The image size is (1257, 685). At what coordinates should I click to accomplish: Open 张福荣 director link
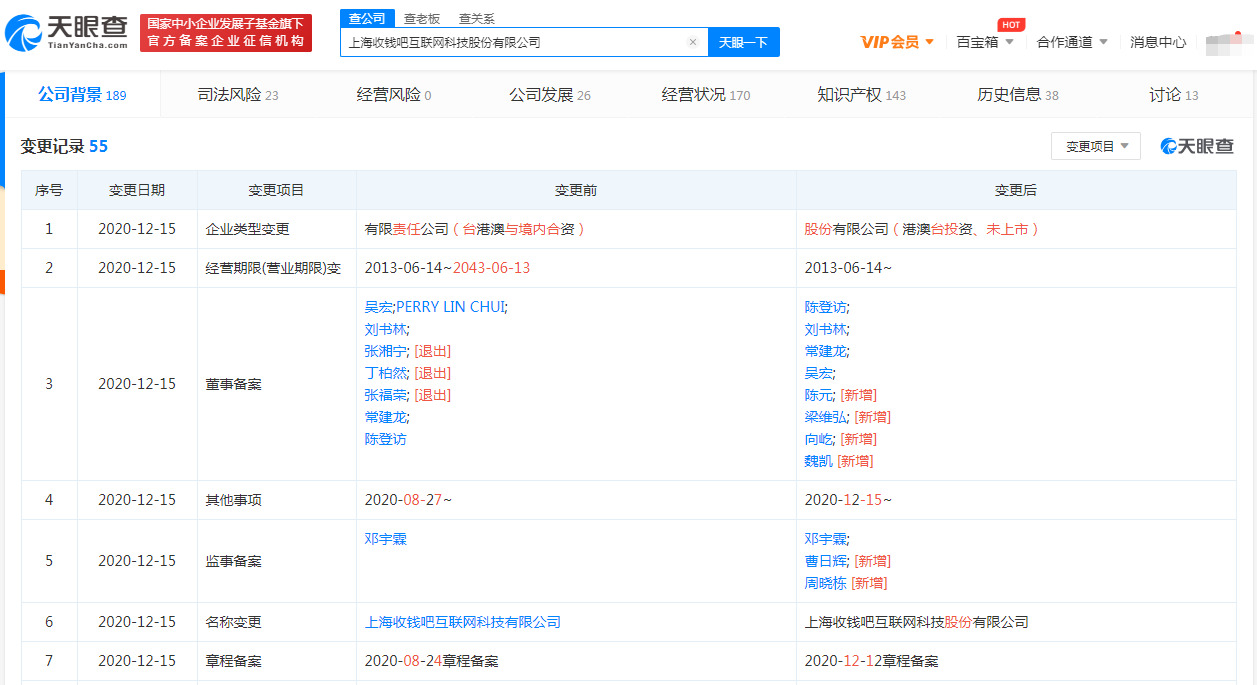pos(386,395)
